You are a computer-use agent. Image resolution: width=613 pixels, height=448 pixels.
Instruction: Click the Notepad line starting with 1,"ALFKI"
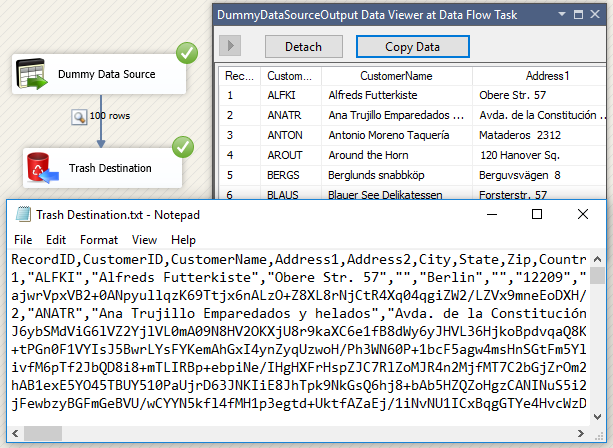tap(299, 277)
